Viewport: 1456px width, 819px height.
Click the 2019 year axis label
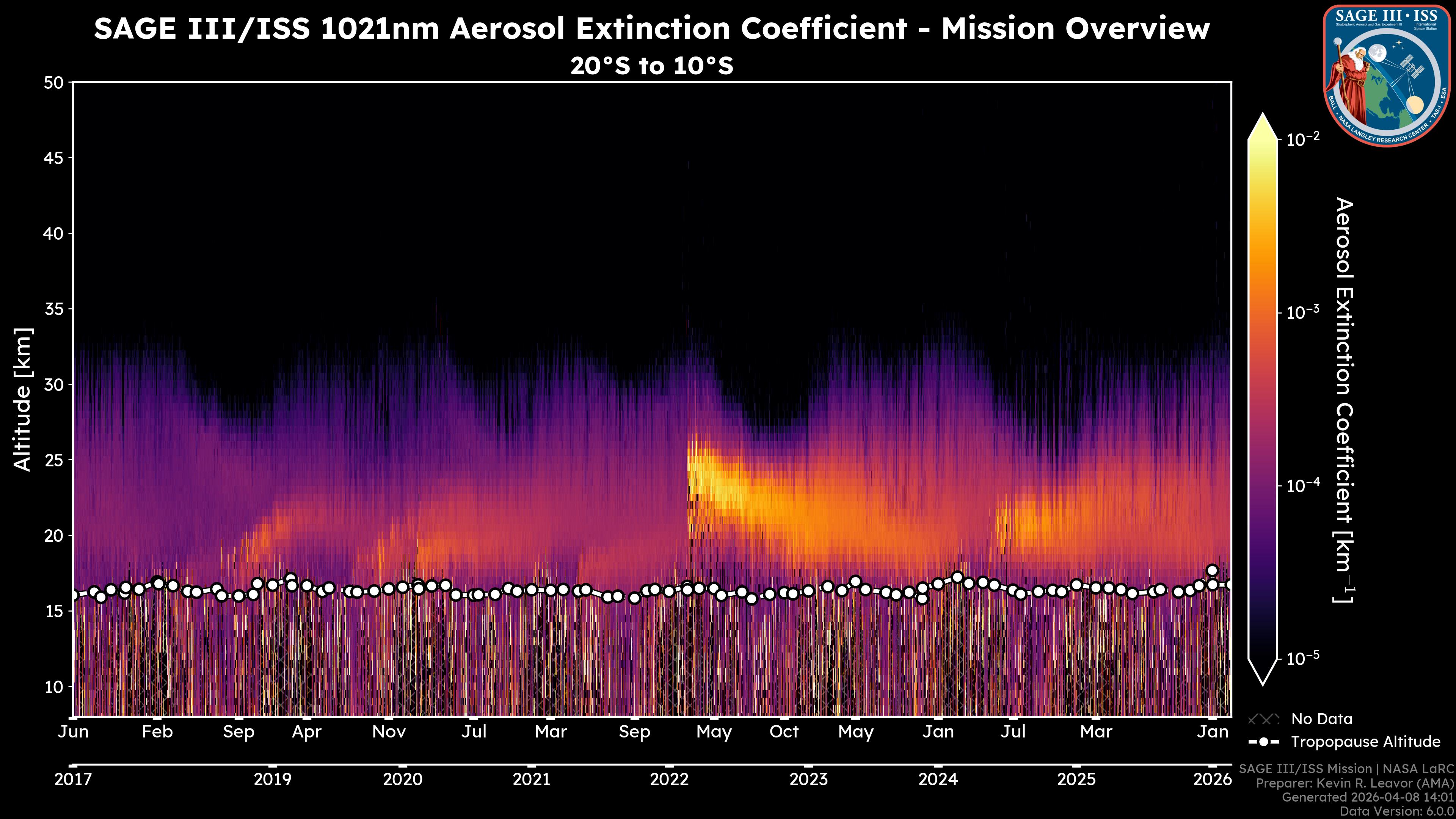(x=273, y=780)
